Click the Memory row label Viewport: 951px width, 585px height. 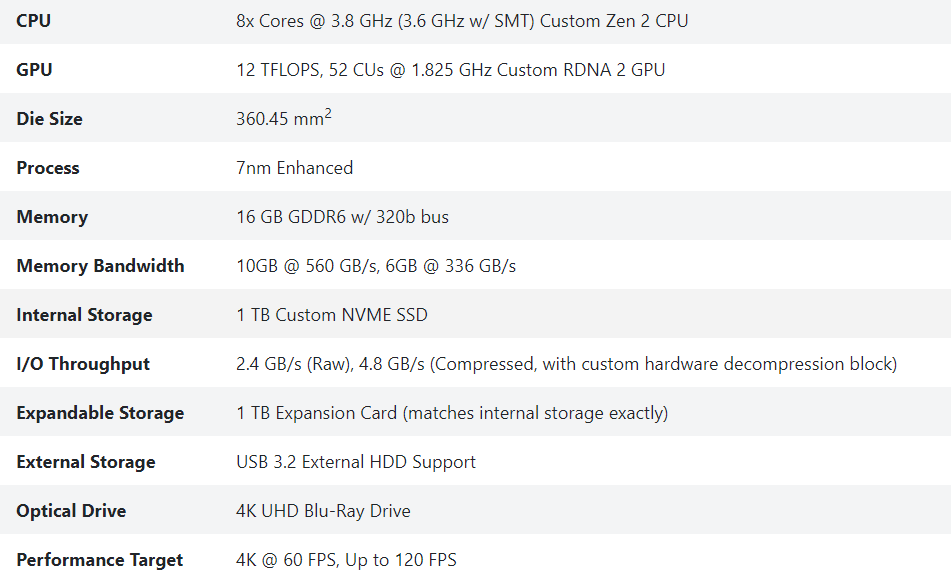point(52,217)
